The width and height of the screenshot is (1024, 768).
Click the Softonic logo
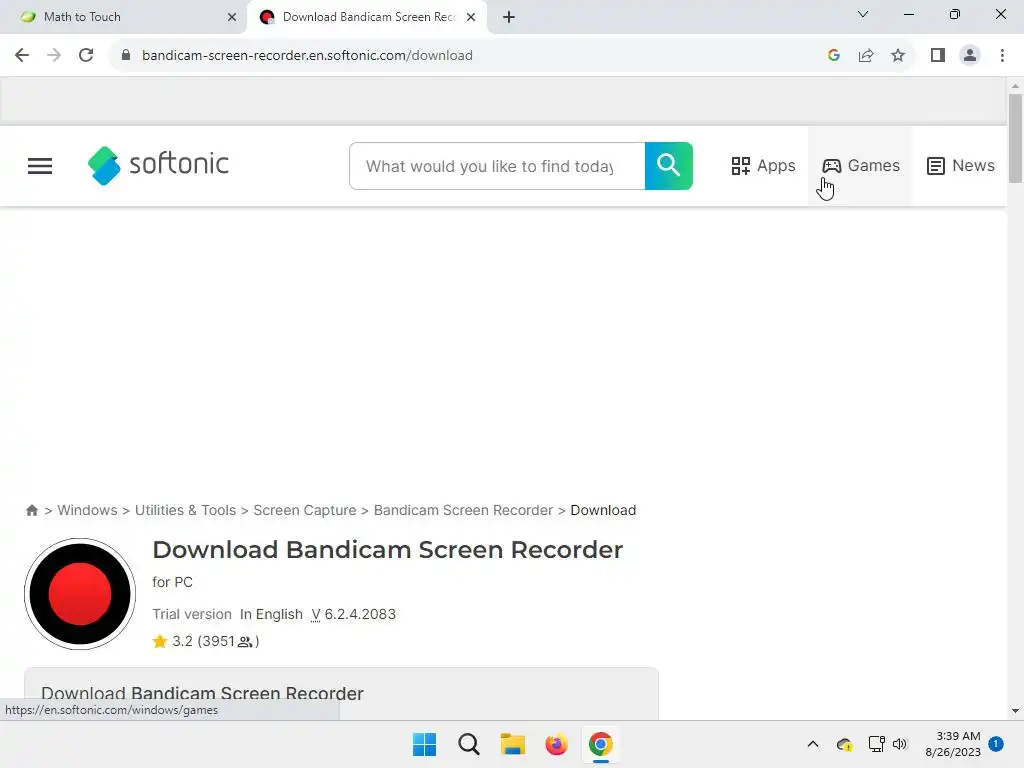(158, 165)
